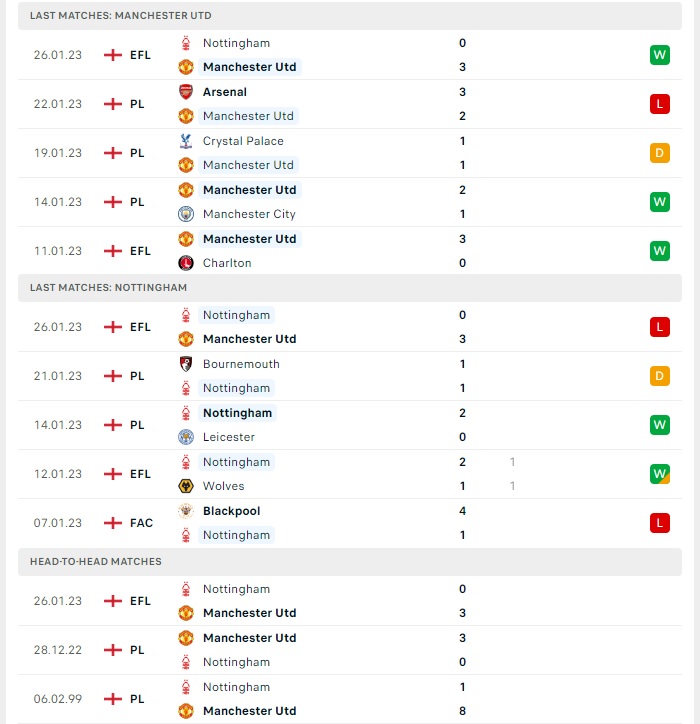700x724 pixels.
Task: Click the red L badge for Arsenal match
Action: 659,104
